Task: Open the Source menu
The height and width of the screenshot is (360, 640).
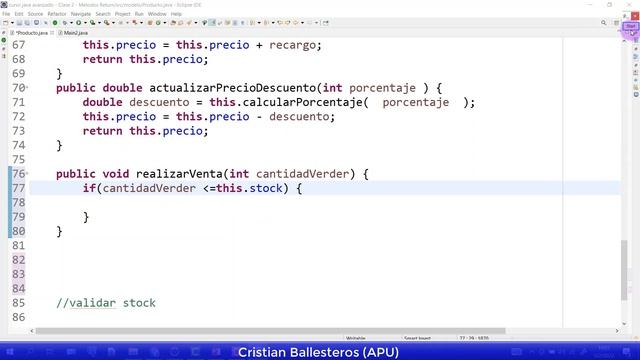Action: [35, 14]
